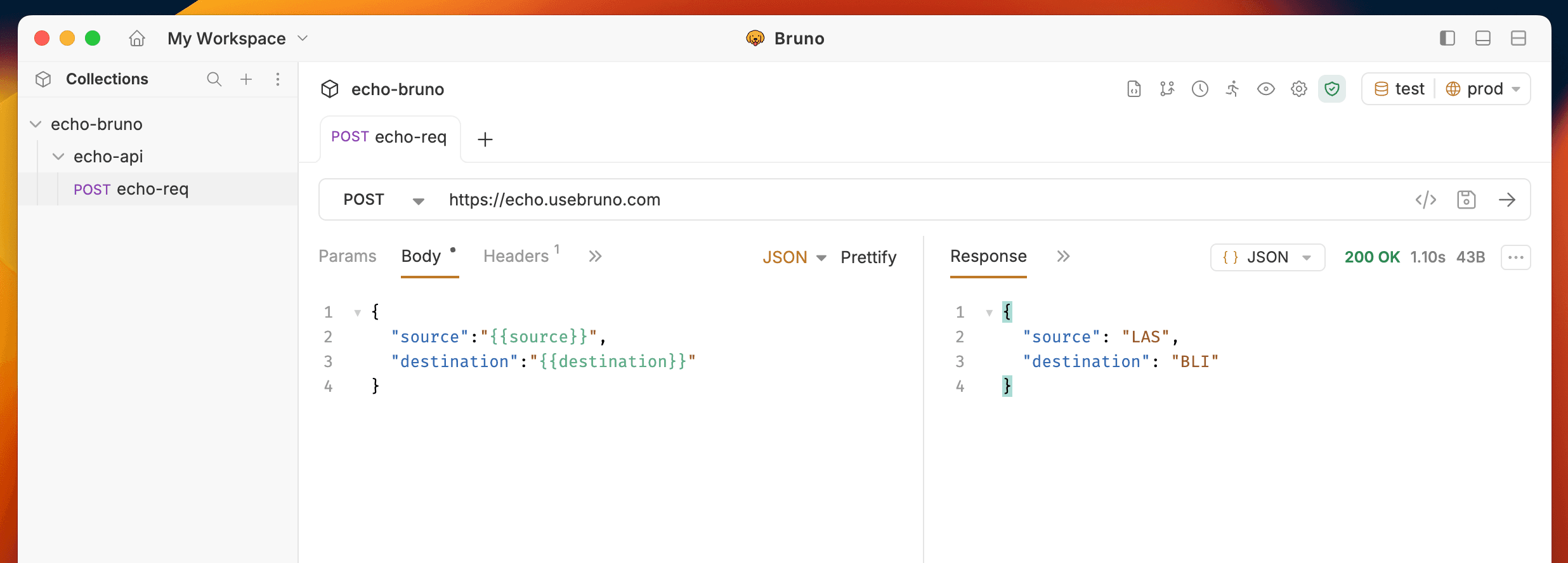Switch to the Headers tab
Image resolution: width=1568 pixels, height=563 pixels.
click(516, 256)
